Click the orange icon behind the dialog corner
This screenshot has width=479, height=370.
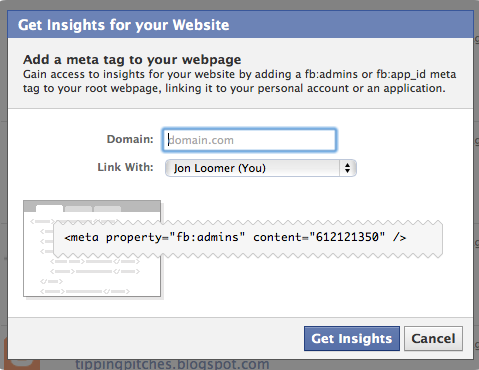click(22, 365)
